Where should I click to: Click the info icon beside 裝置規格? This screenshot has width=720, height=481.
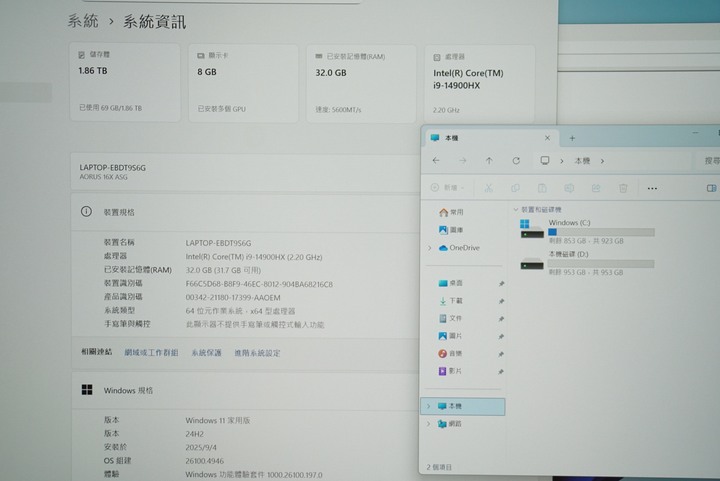tap(86, 212)
